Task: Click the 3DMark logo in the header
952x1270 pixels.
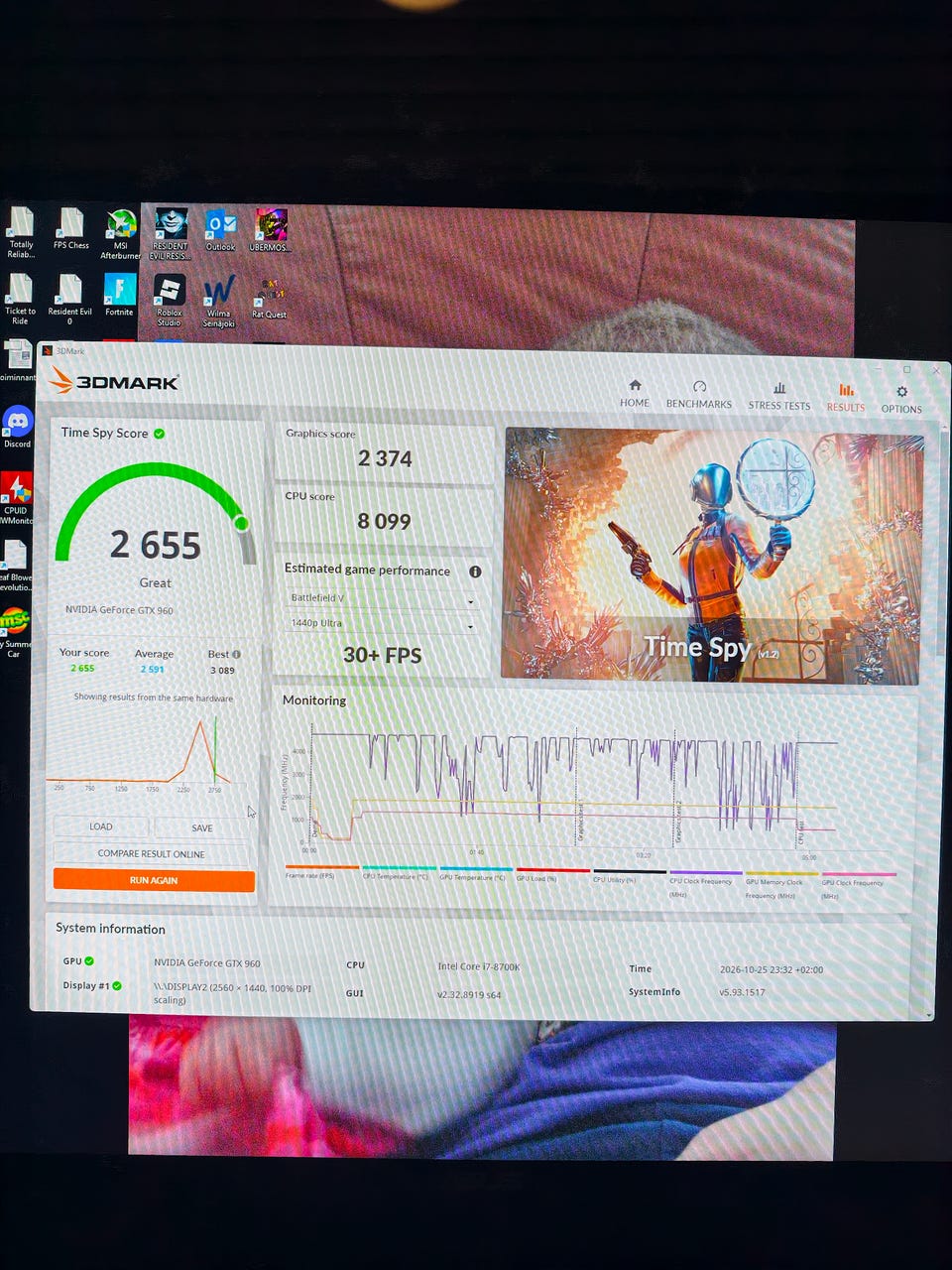Action: tap(114, 380)
